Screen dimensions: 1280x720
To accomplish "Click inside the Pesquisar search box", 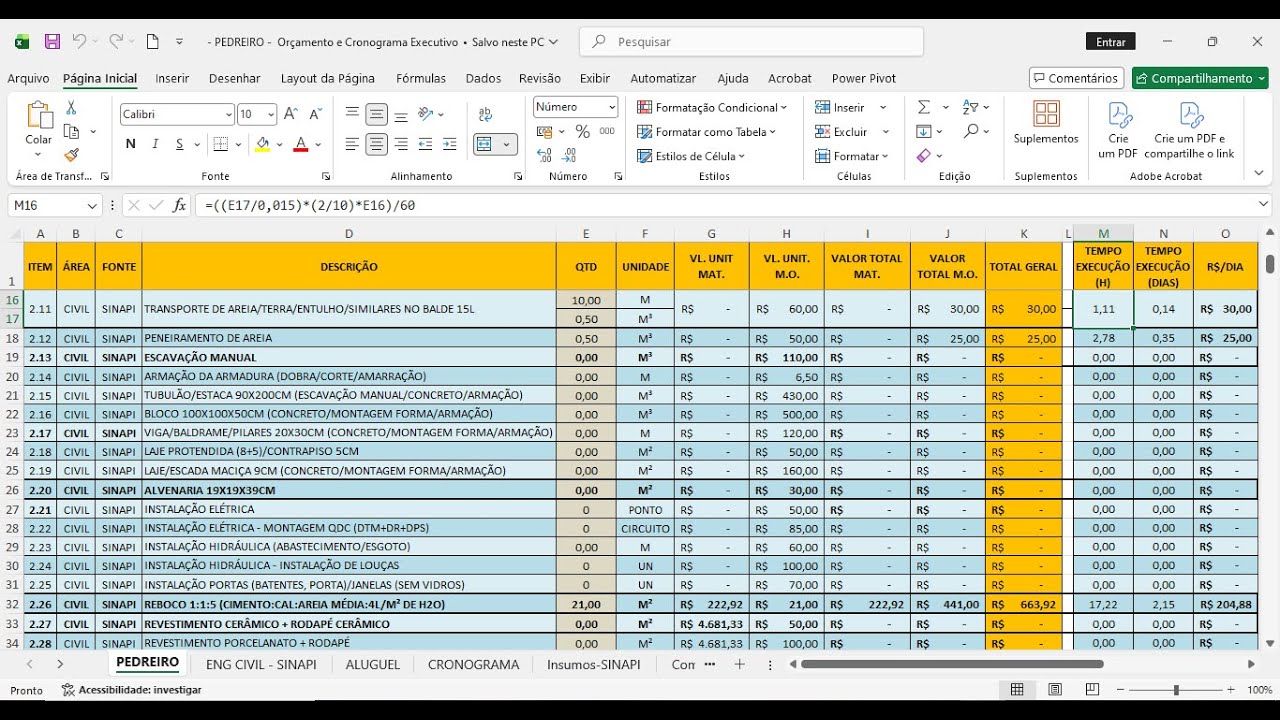I will (752, 42).
